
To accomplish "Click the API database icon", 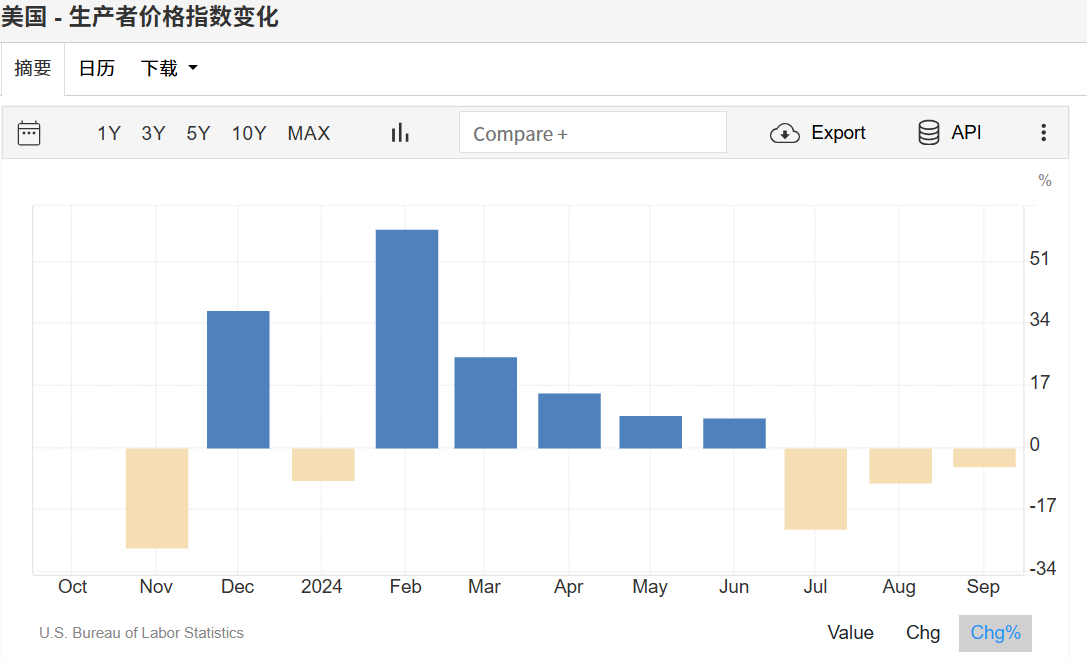I will [929, 133].
